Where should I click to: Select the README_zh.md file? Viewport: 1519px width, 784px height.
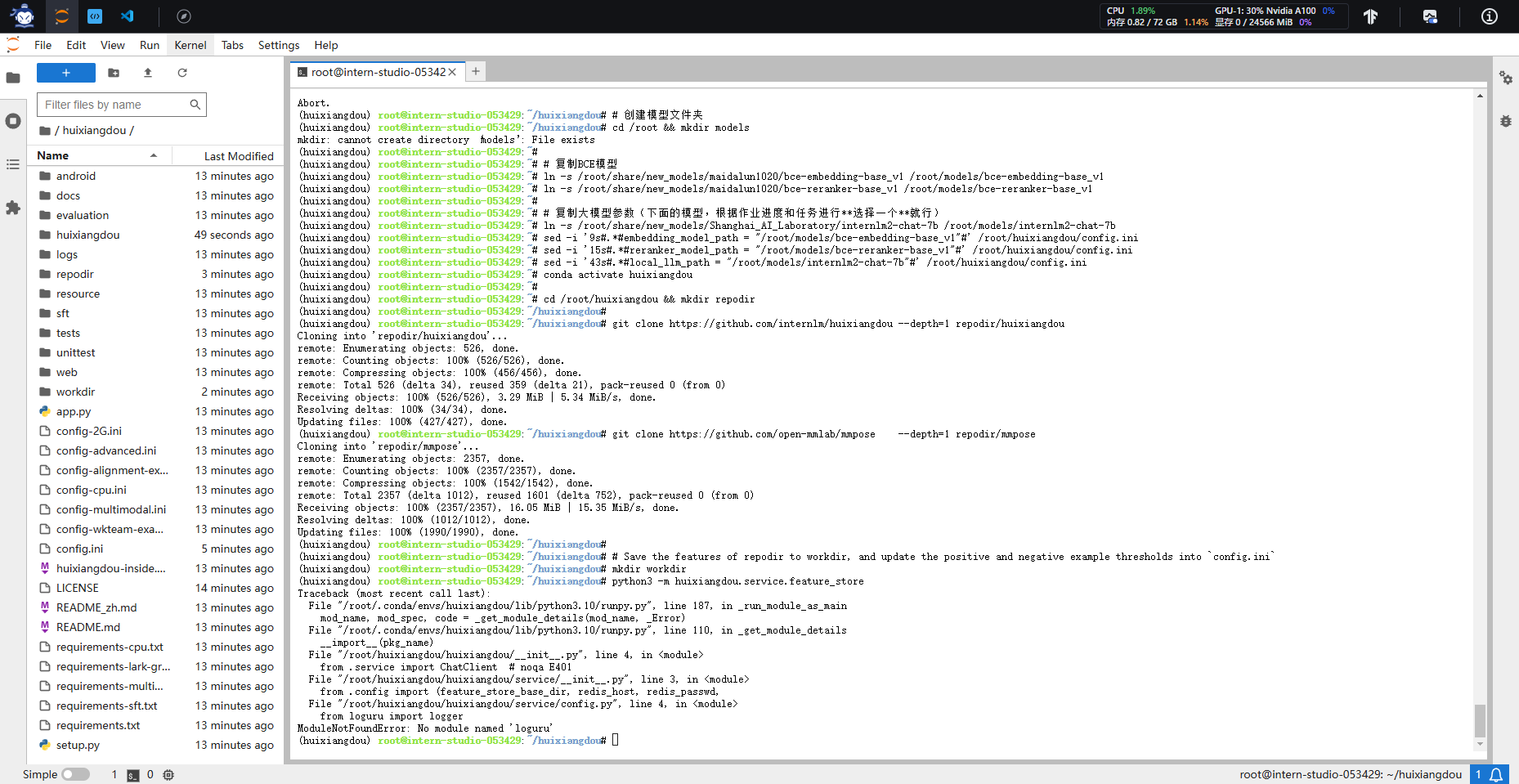[156, 607]
